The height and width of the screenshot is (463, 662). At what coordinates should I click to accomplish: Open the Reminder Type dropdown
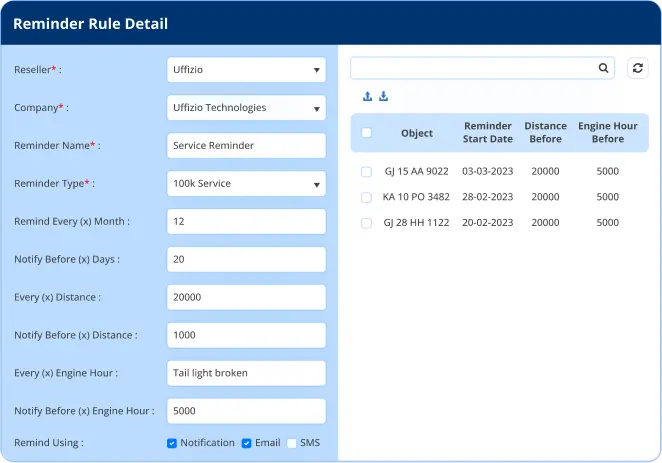point(246,184)
